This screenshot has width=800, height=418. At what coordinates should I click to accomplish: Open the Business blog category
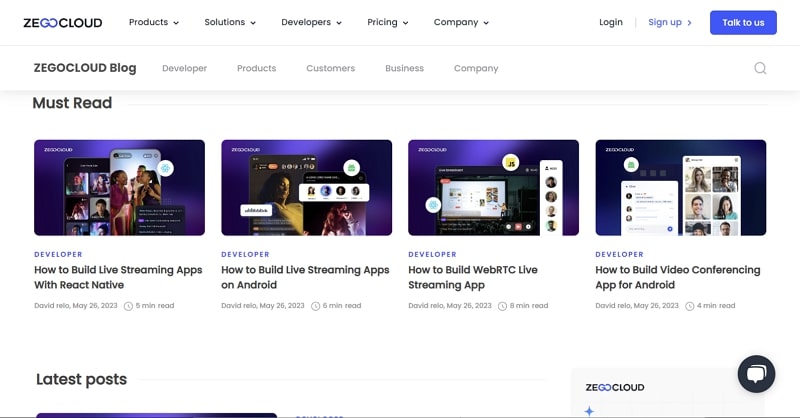pos(405,68)
